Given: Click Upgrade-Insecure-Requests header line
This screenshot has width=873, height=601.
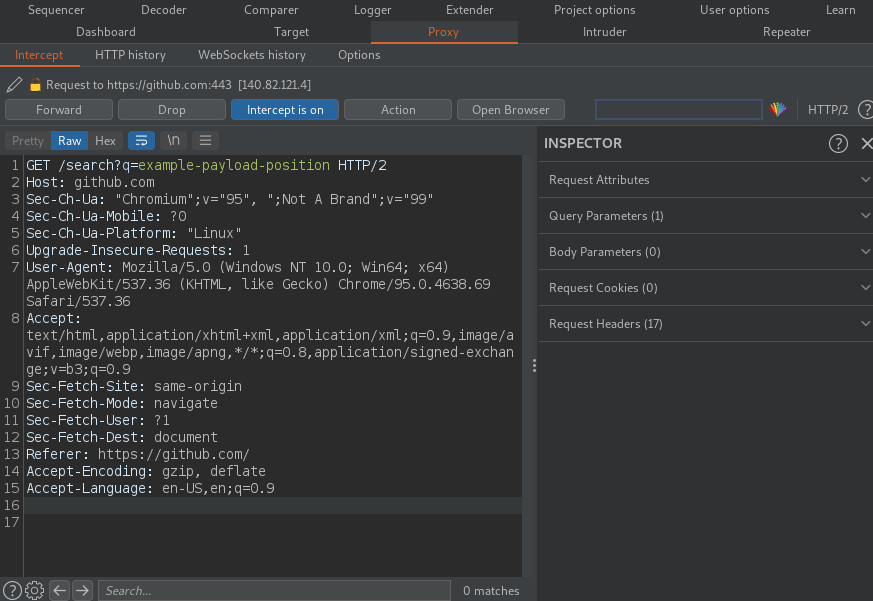Looking at the screenshot, I should click(x=138, y=251).
